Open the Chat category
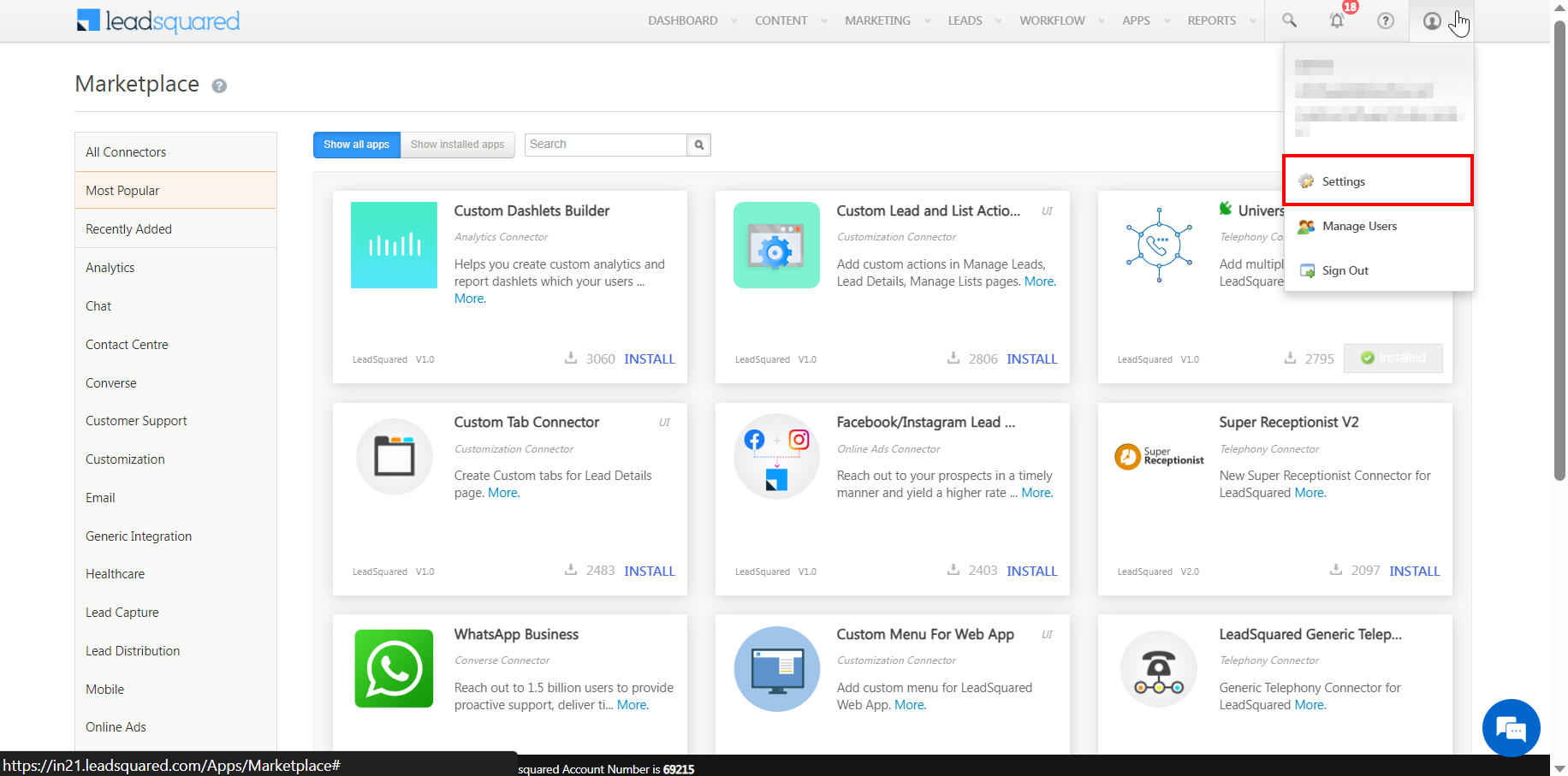The image size is (1568, 776). (175, 306)
